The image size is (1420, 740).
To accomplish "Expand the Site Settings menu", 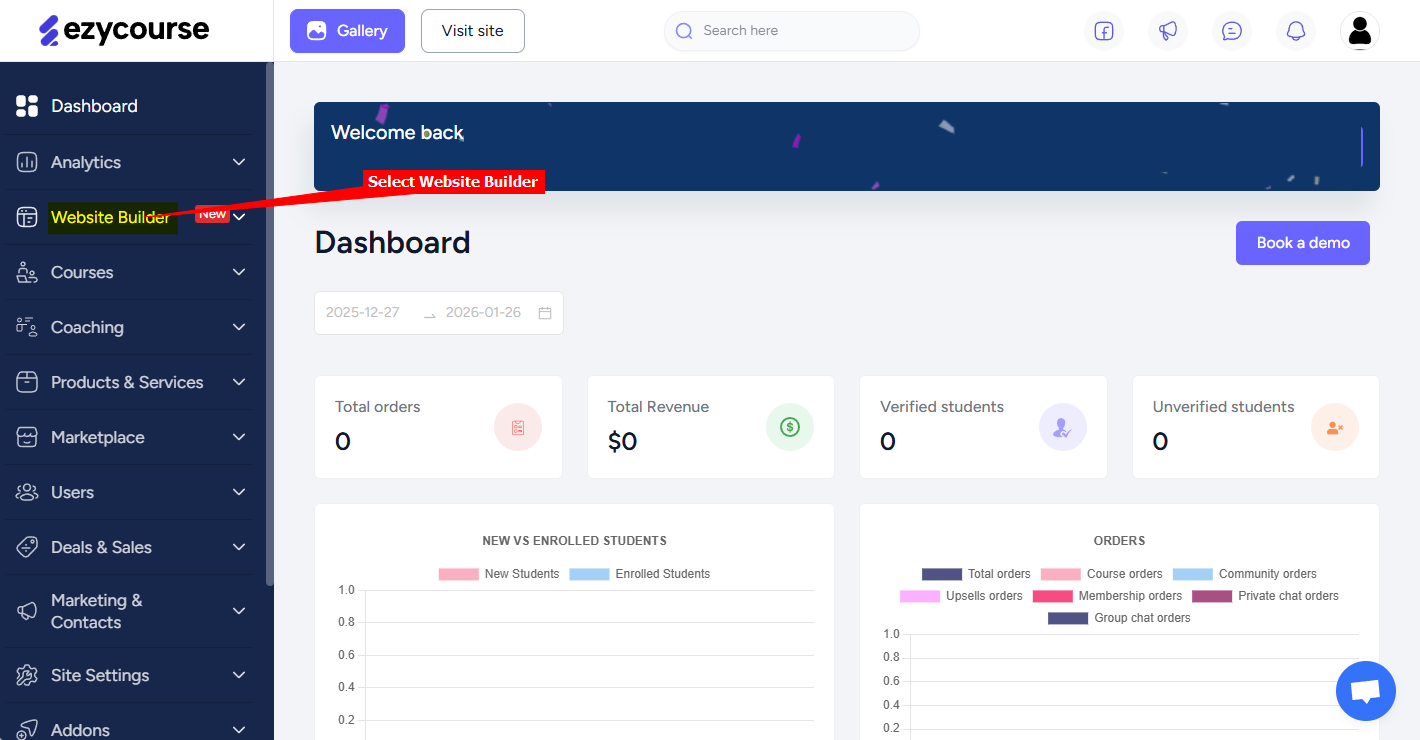I will (x=101, y=675).
